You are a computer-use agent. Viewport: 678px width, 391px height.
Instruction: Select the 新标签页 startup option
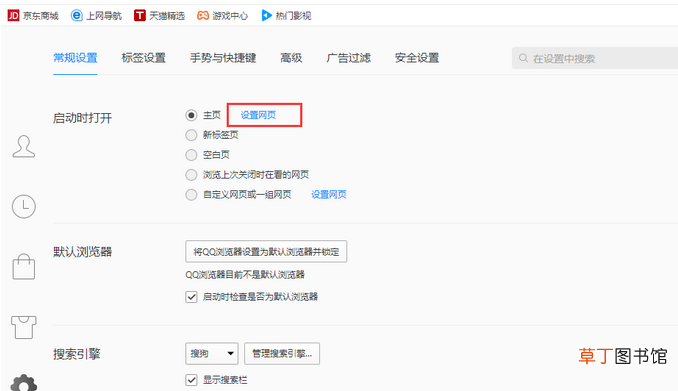point(191,135)
